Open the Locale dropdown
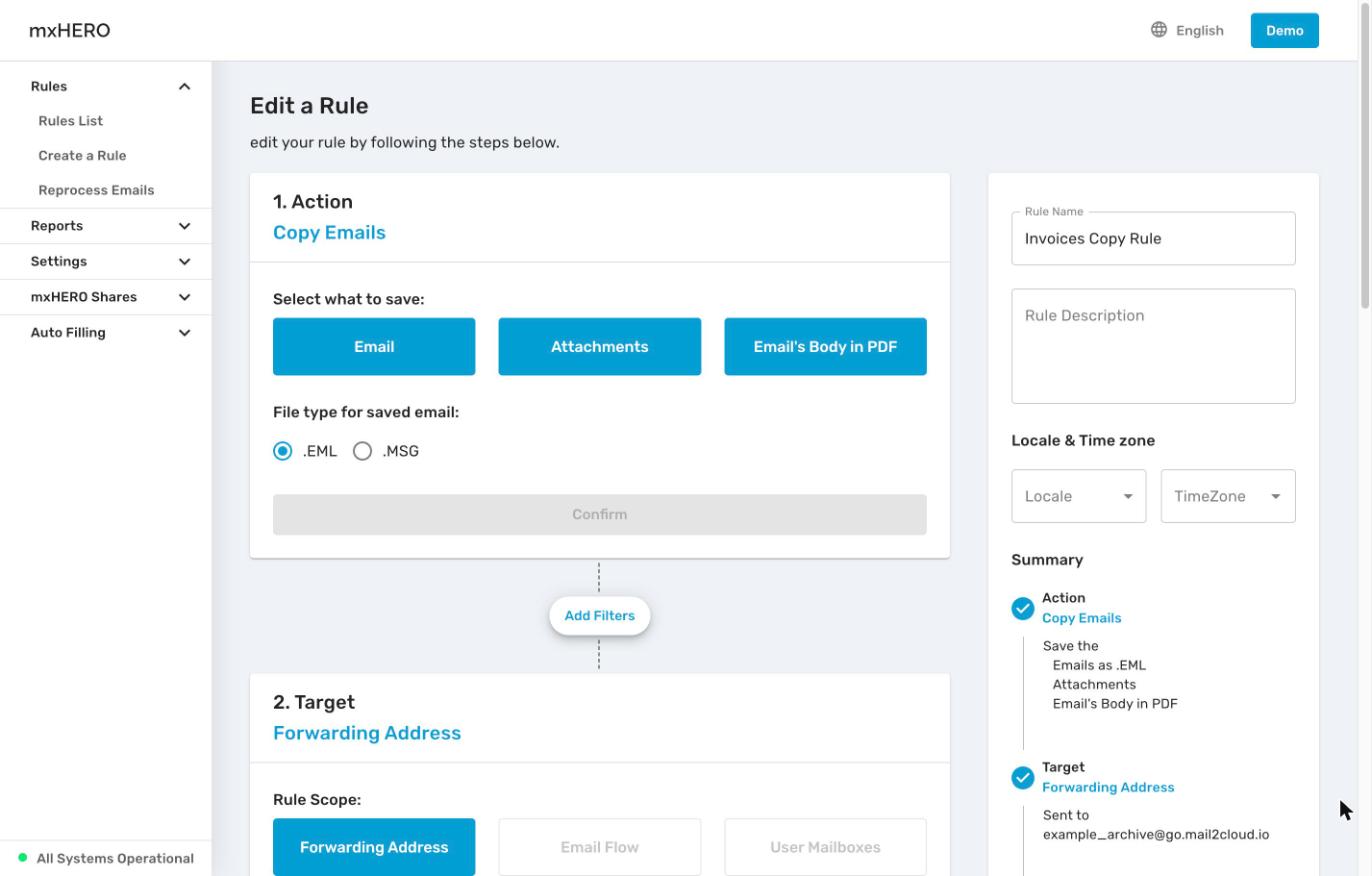 point(1079,496)
